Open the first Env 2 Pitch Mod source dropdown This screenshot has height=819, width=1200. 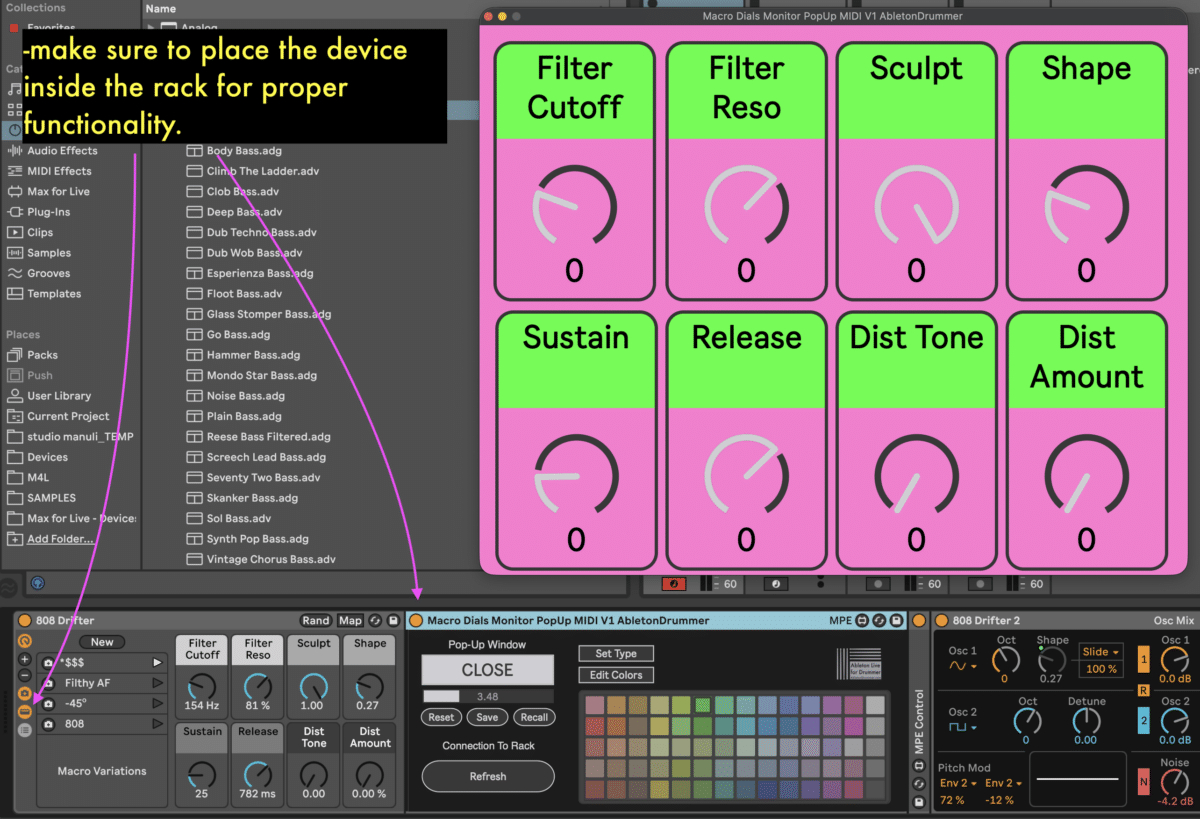[958, 783]
